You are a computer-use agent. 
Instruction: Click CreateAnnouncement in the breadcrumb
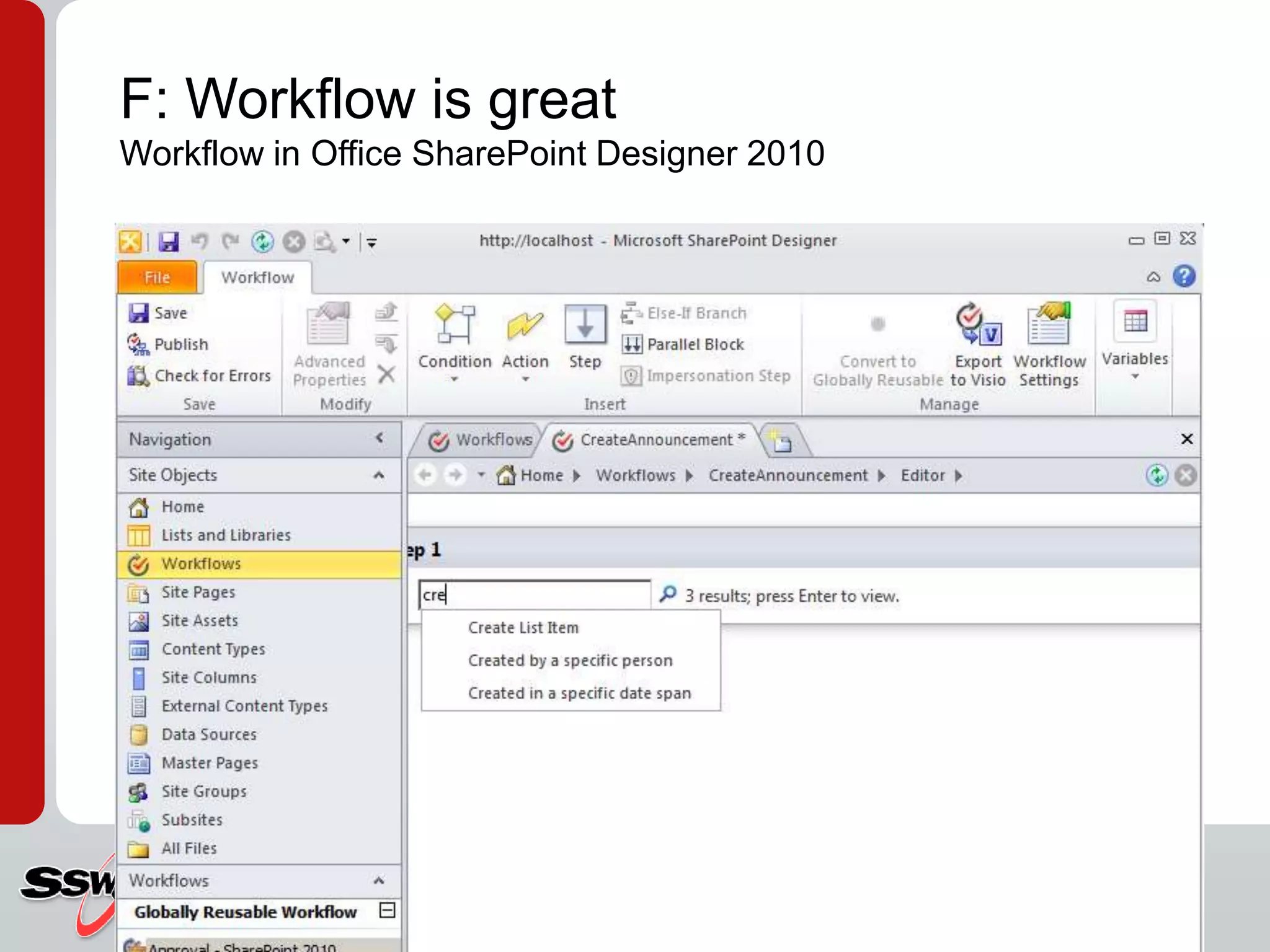pos(788,475)
